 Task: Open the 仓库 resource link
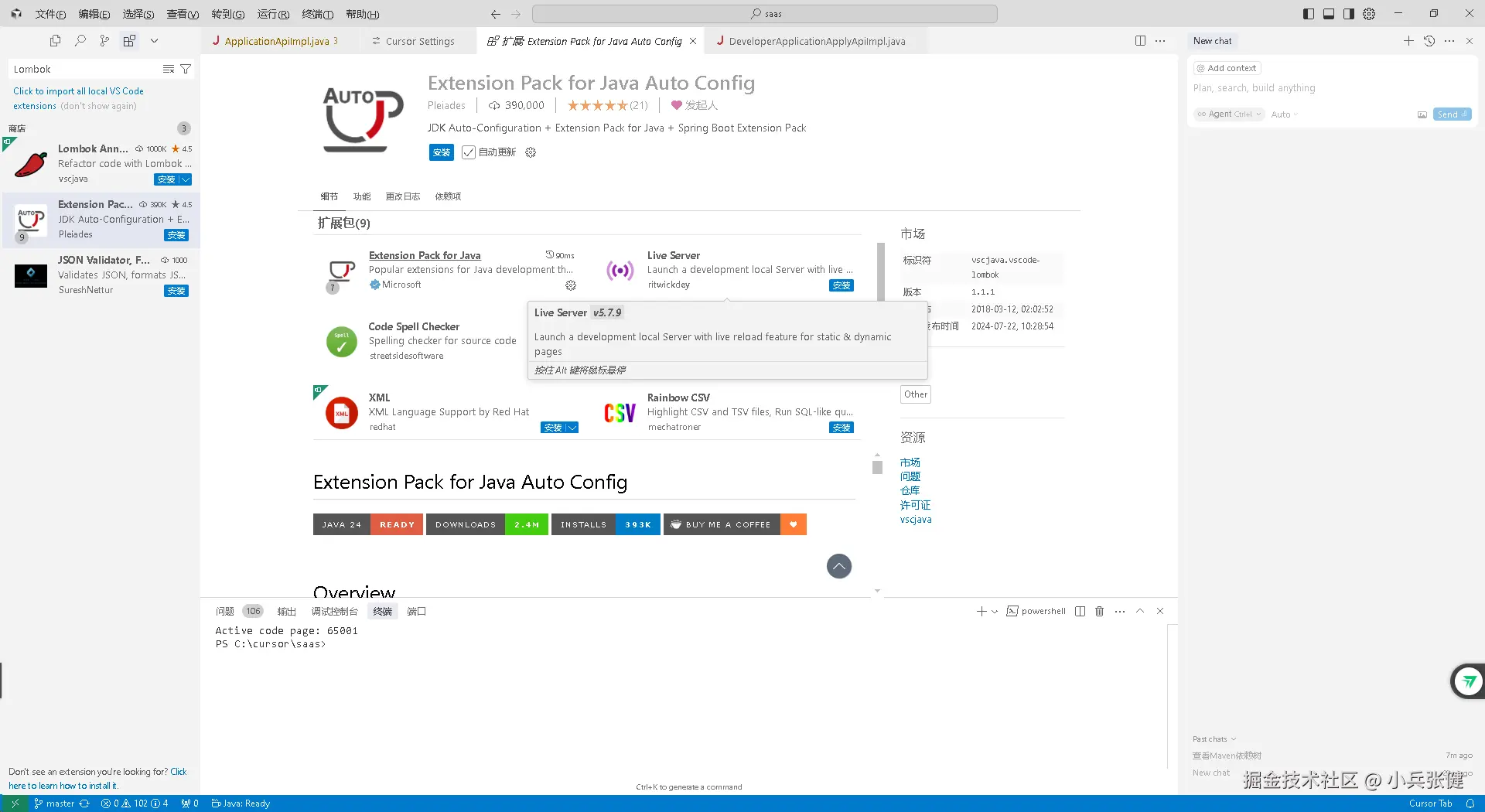point(910,491)
